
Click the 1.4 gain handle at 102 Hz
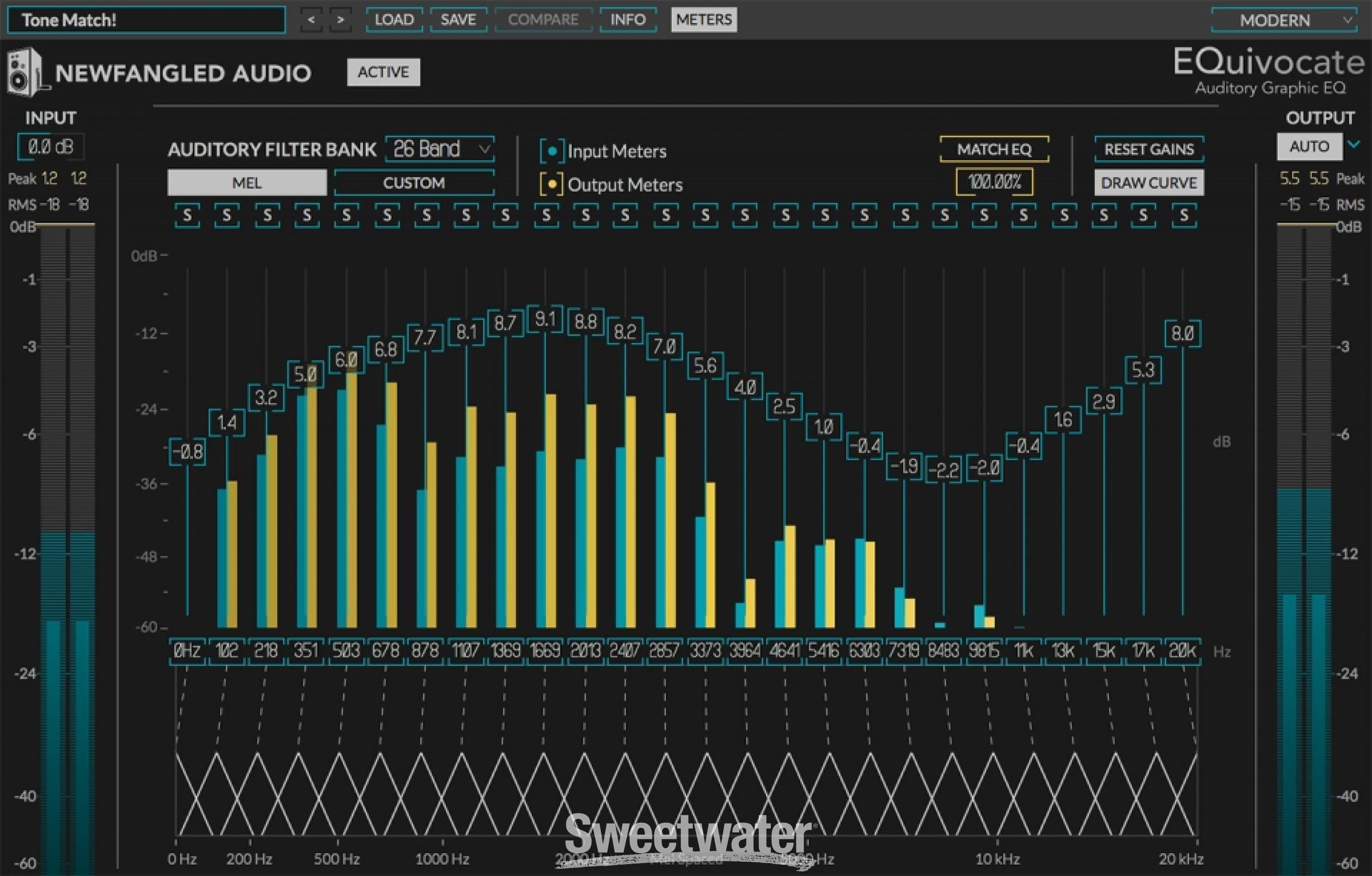tap(227, 422)
